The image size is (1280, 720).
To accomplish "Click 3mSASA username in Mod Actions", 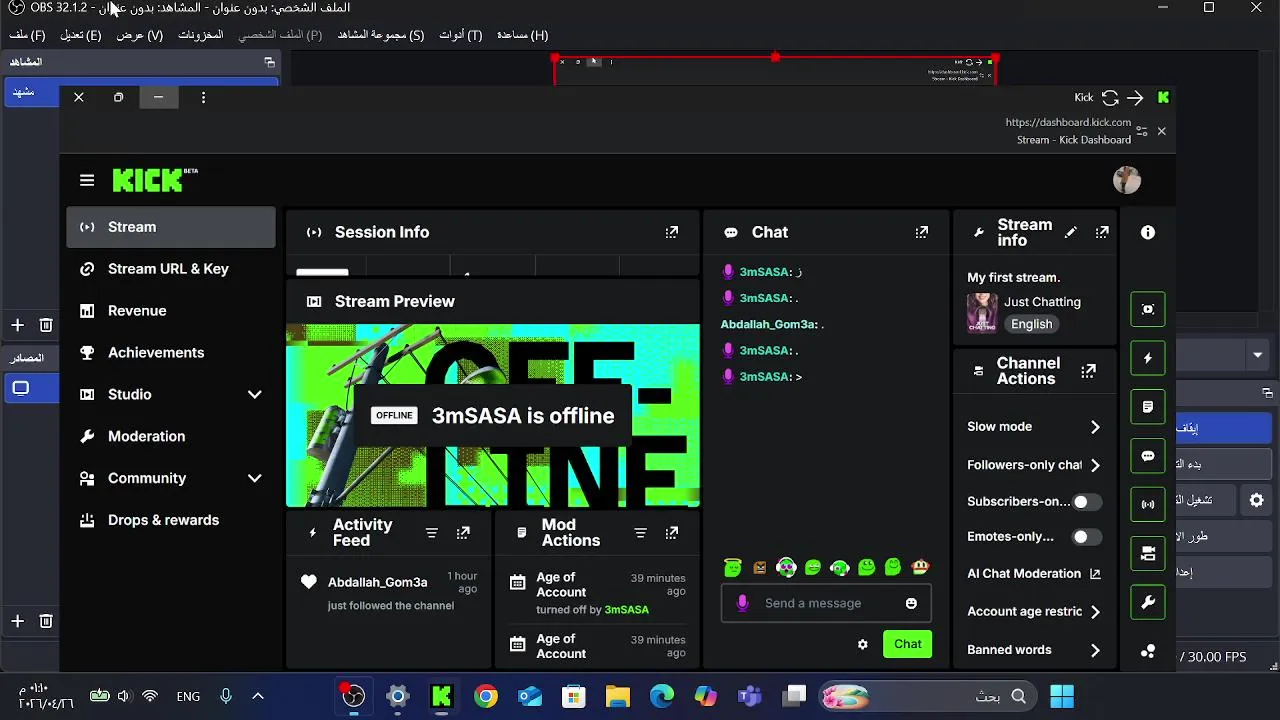I will click(x=626, y=610).
